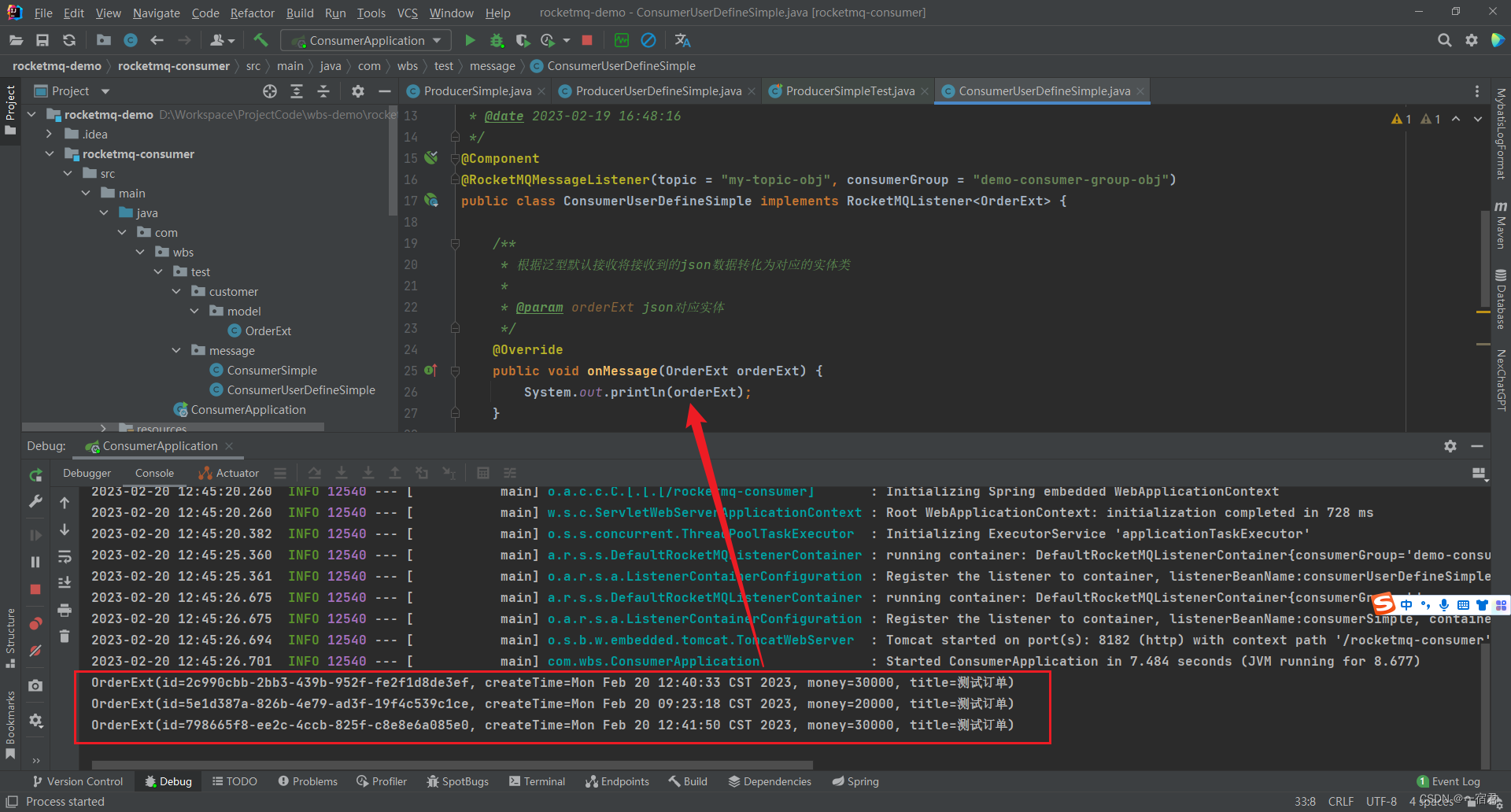Collapse all in Project panel
The image size is (1511, 812).
point(323,91)
